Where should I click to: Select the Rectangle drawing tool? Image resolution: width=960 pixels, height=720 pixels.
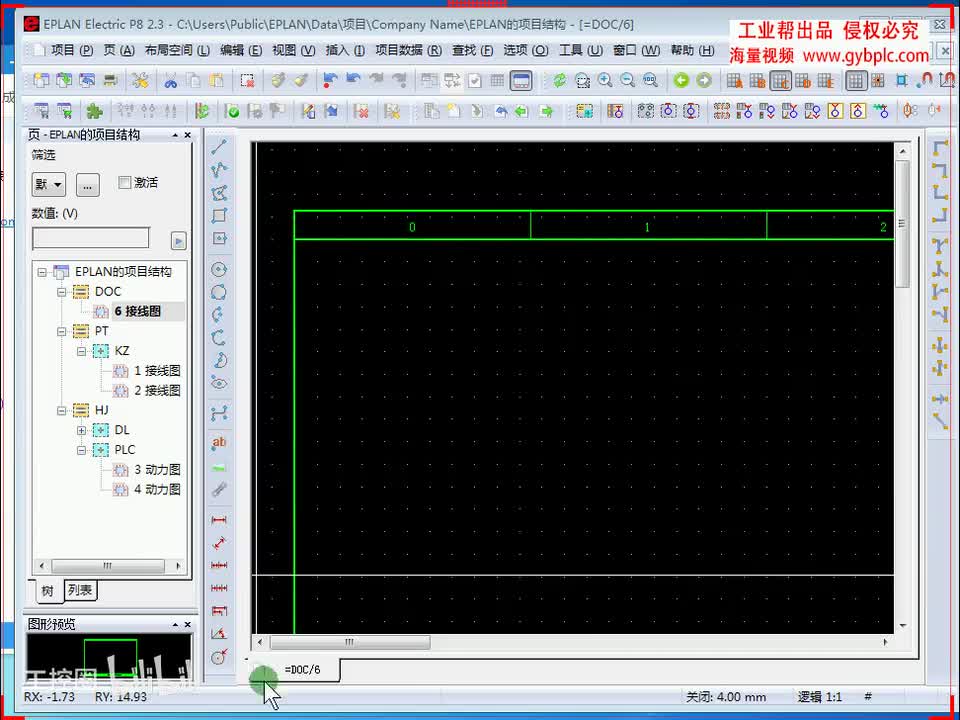point(219,216)
